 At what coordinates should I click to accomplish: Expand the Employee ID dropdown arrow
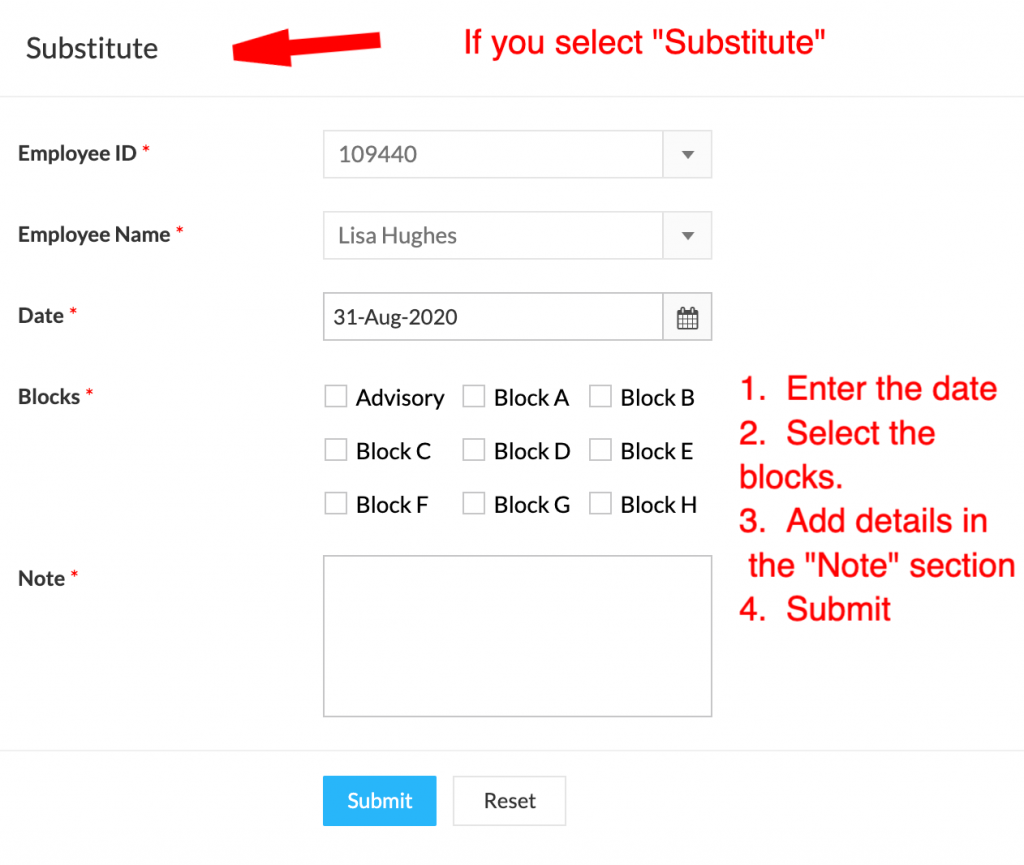pos(687,155)
